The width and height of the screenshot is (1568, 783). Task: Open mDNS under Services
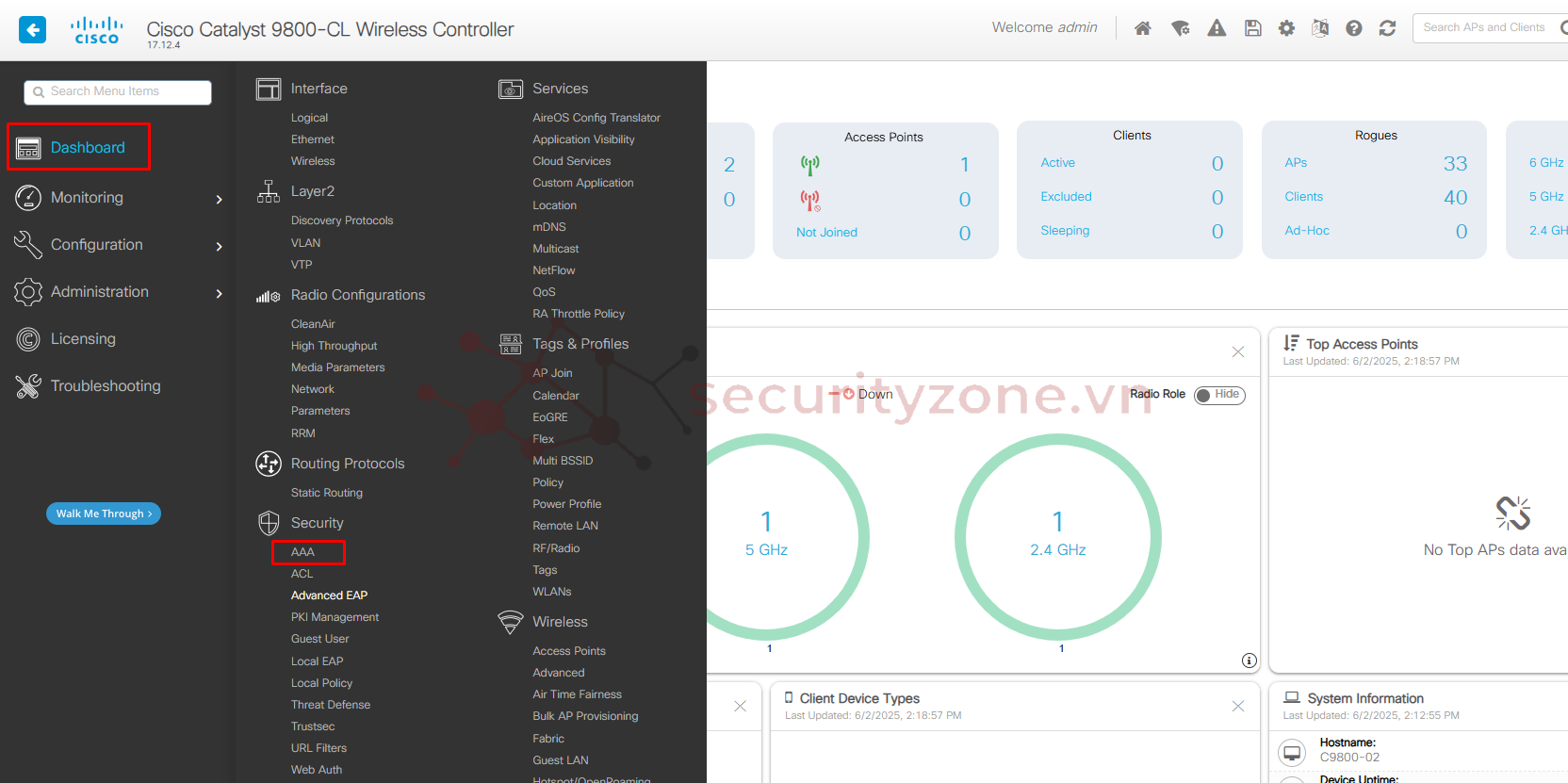point(549,227)
